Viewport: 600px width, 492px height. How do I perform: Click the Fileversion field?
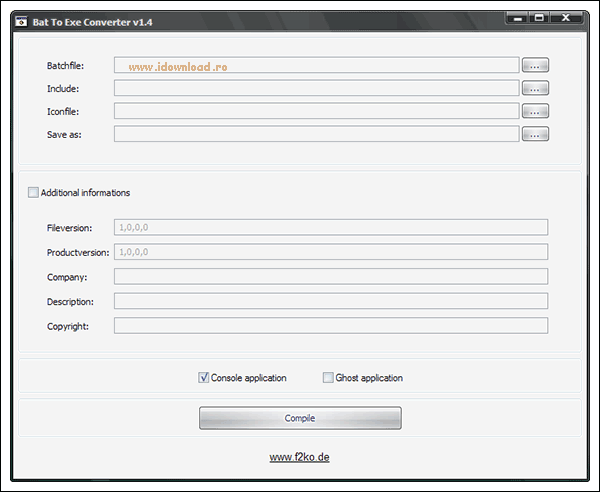pos(331,227)
